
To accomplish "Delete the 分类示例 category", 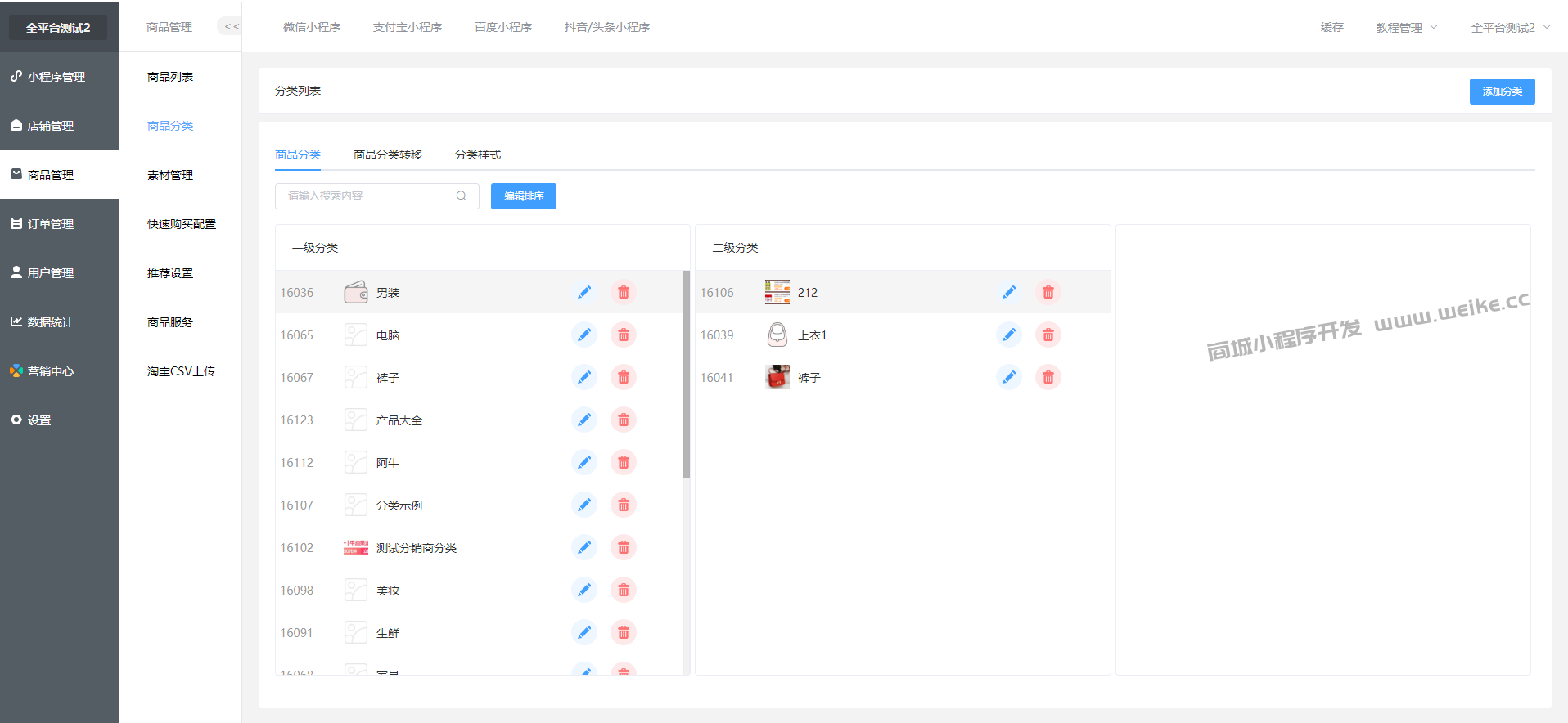I will tap(624, 505).
